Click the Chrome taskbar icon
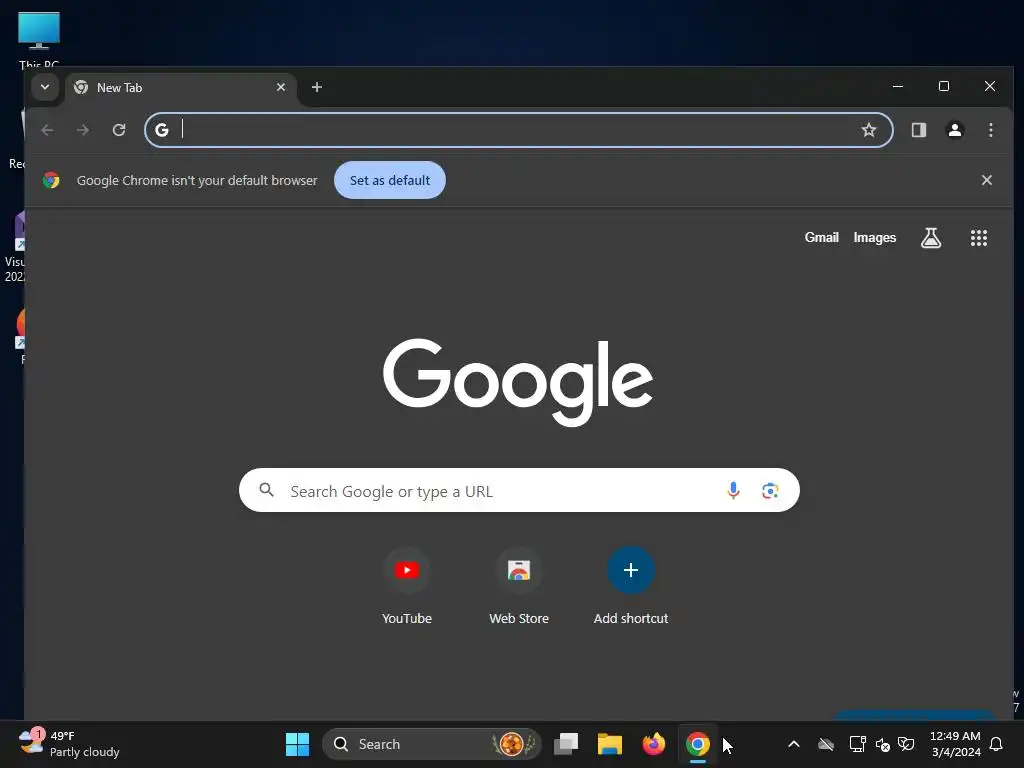 point(697,744)
